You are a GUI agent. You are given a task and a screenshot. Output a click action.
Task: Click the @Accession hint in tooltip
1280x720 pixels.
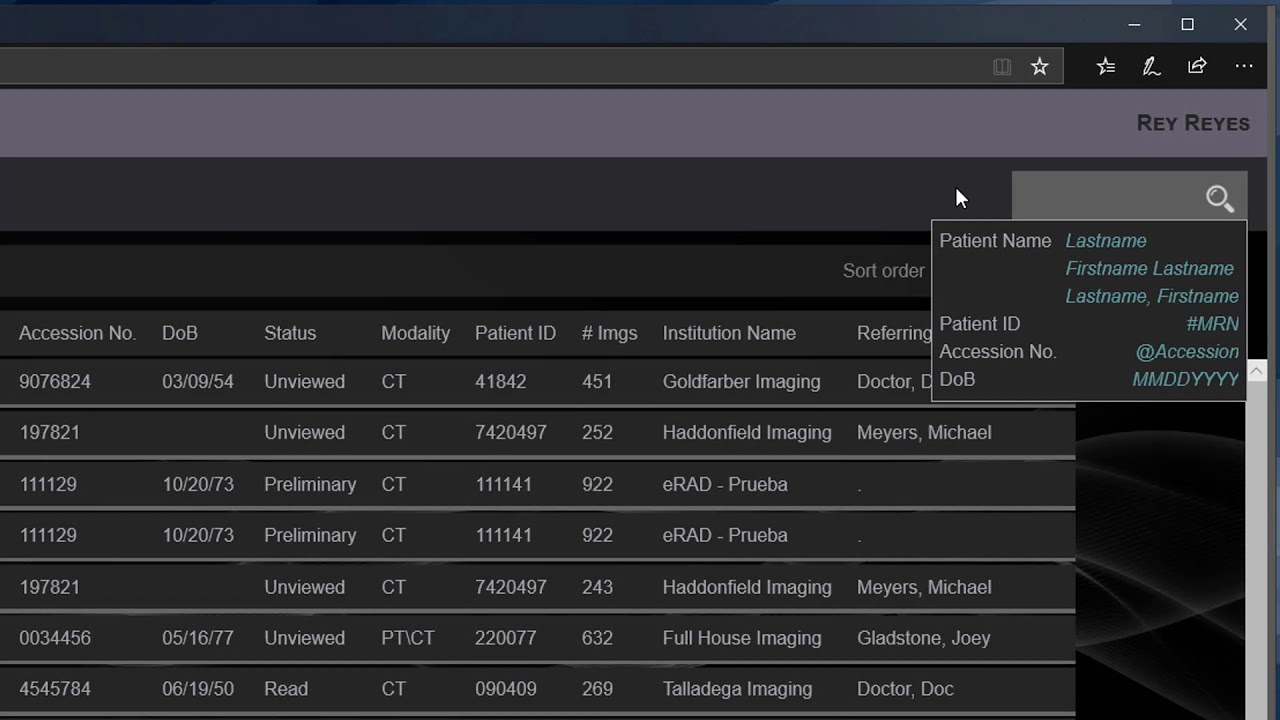pos(1187,352)
